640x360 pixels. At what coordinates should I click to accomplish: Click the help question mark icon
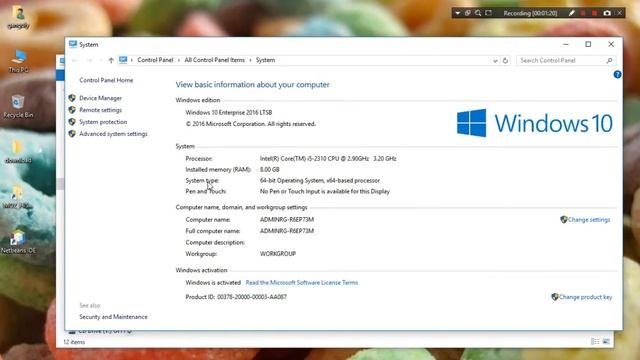pyautogui.click(x=617, y=74)
